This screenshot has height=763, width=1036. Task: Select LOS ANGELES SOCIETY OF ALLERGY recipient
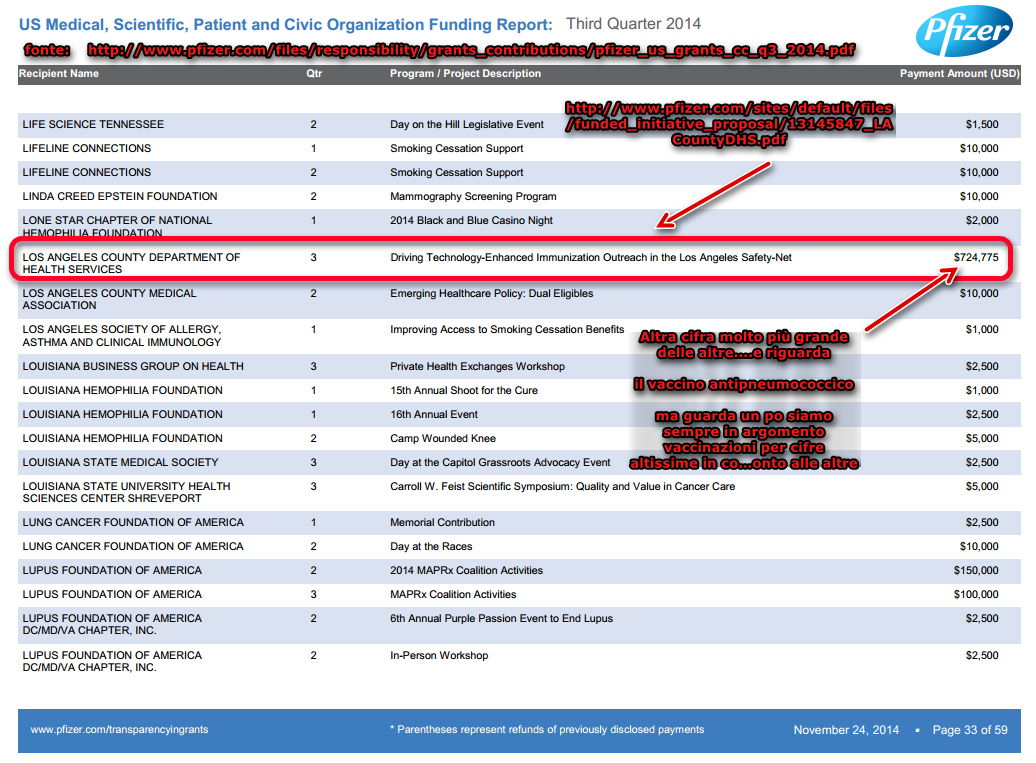click(x=122, y=336)
